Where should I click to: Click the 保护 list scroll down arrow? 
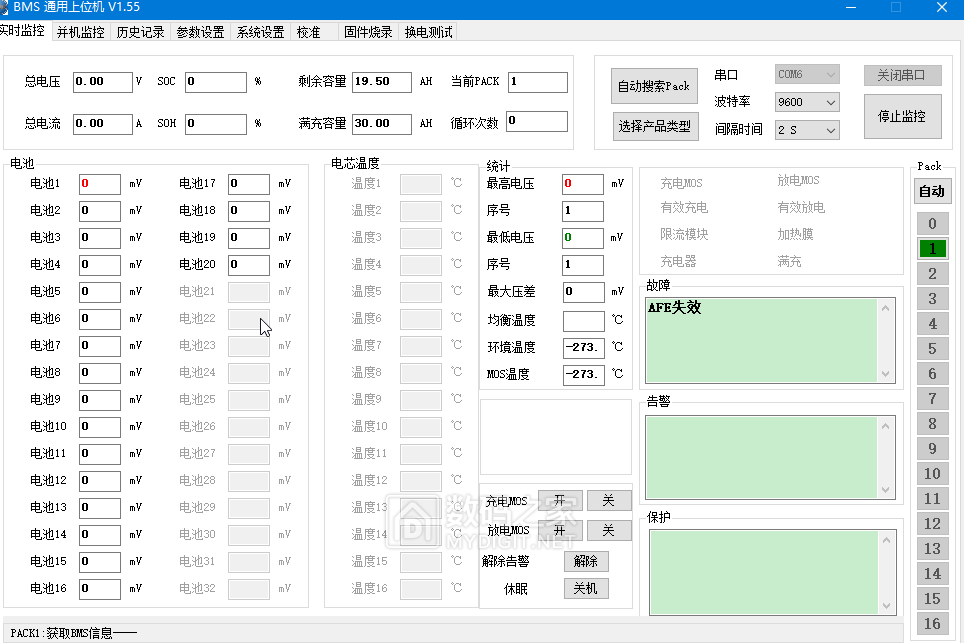point(887,606)
